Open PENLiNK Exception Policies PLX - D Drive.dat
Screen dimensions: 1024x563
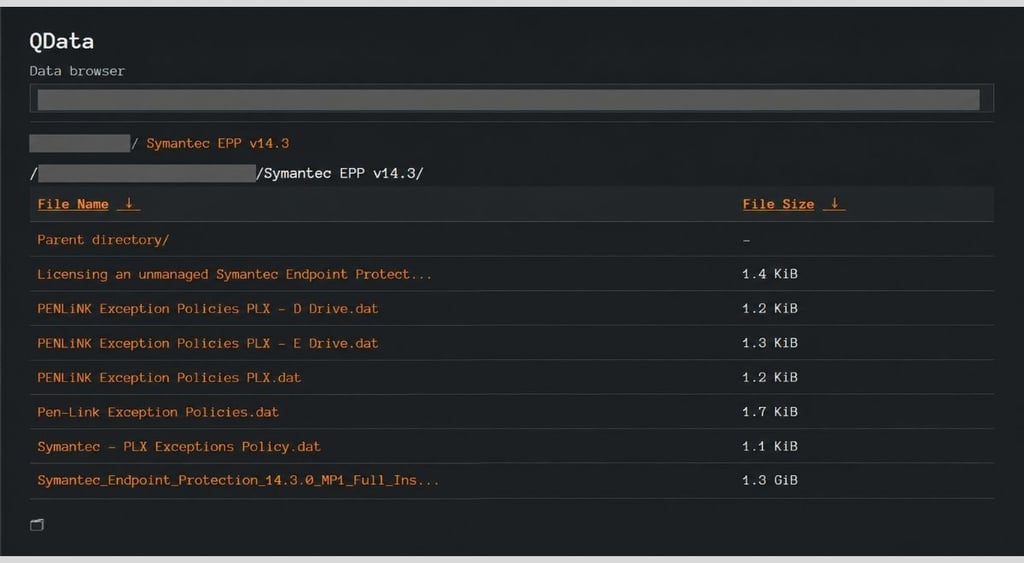[208, 308]
